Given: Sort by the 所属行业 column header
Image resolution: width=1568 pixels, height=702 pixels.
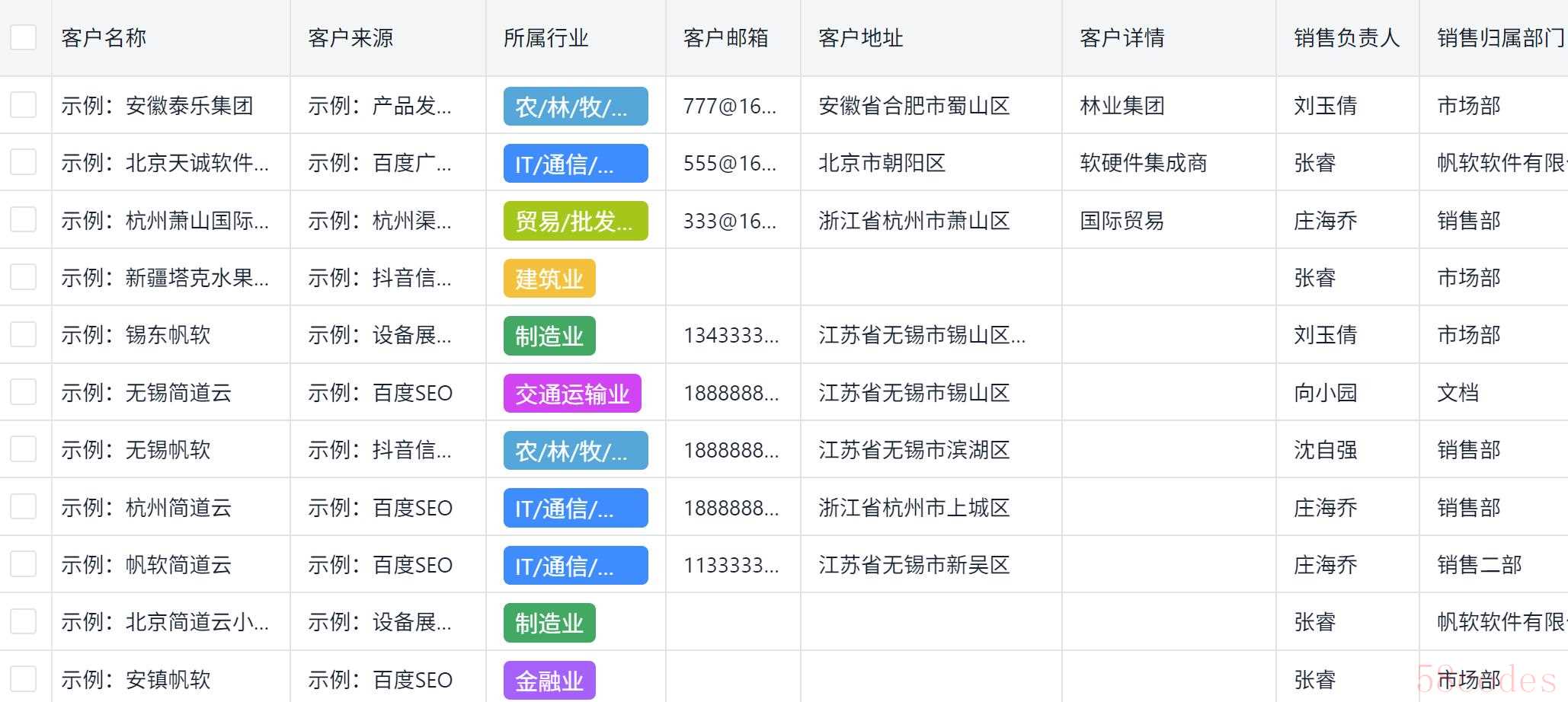Looking at the screenshot, I should click(x=546, y=37).
